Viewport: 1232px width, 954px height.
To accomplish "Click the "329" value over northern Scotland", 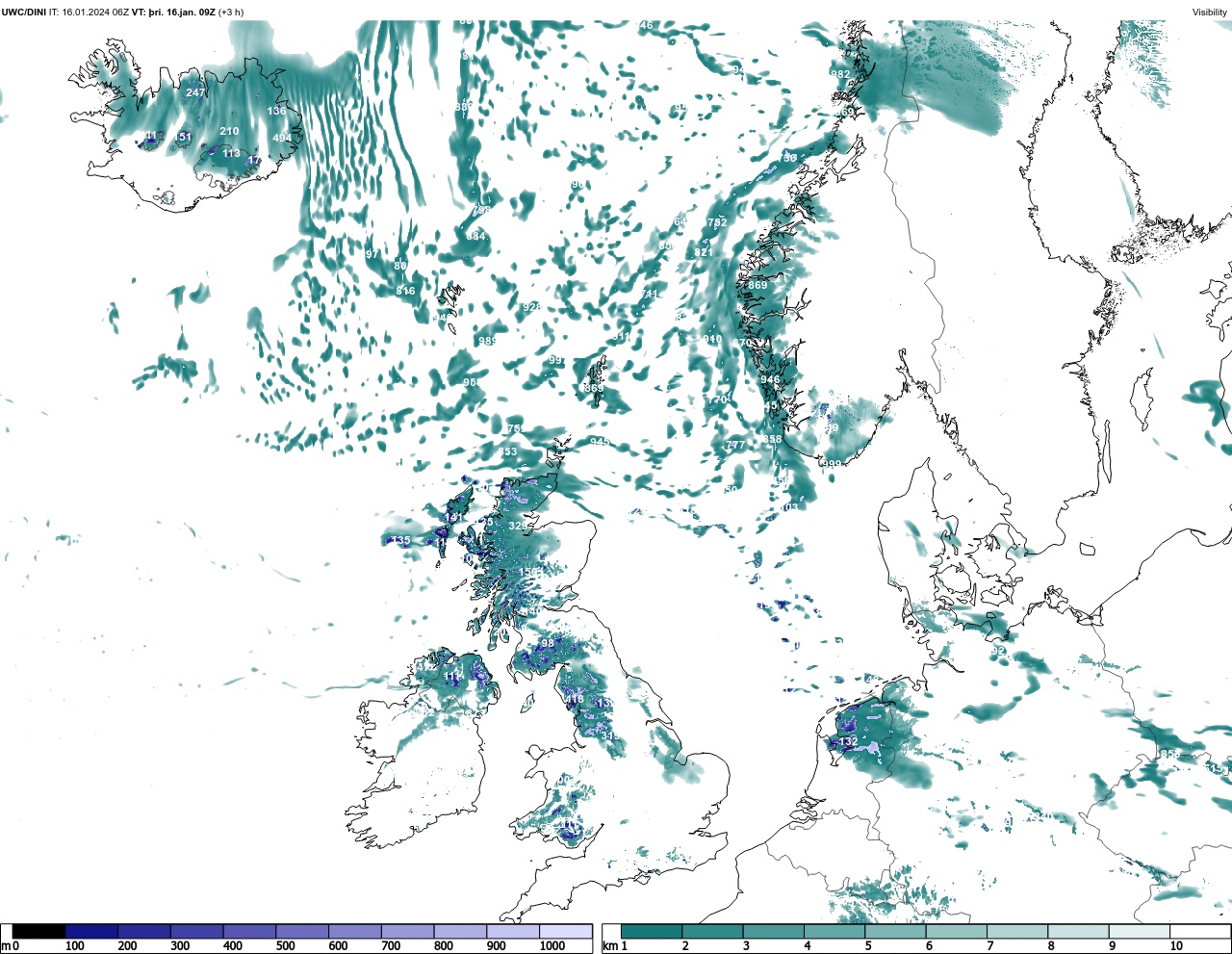I will coord(518,527).
